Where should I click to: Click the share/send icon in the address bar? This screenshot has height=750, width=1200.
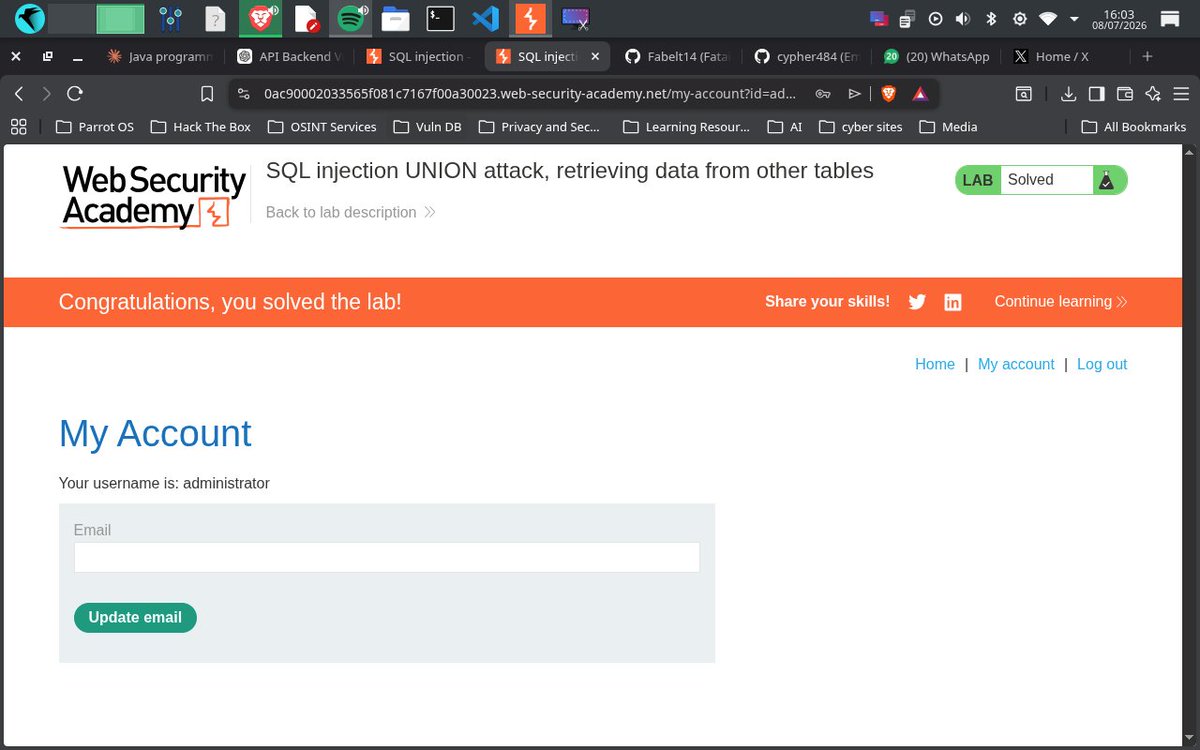(854, 94)
